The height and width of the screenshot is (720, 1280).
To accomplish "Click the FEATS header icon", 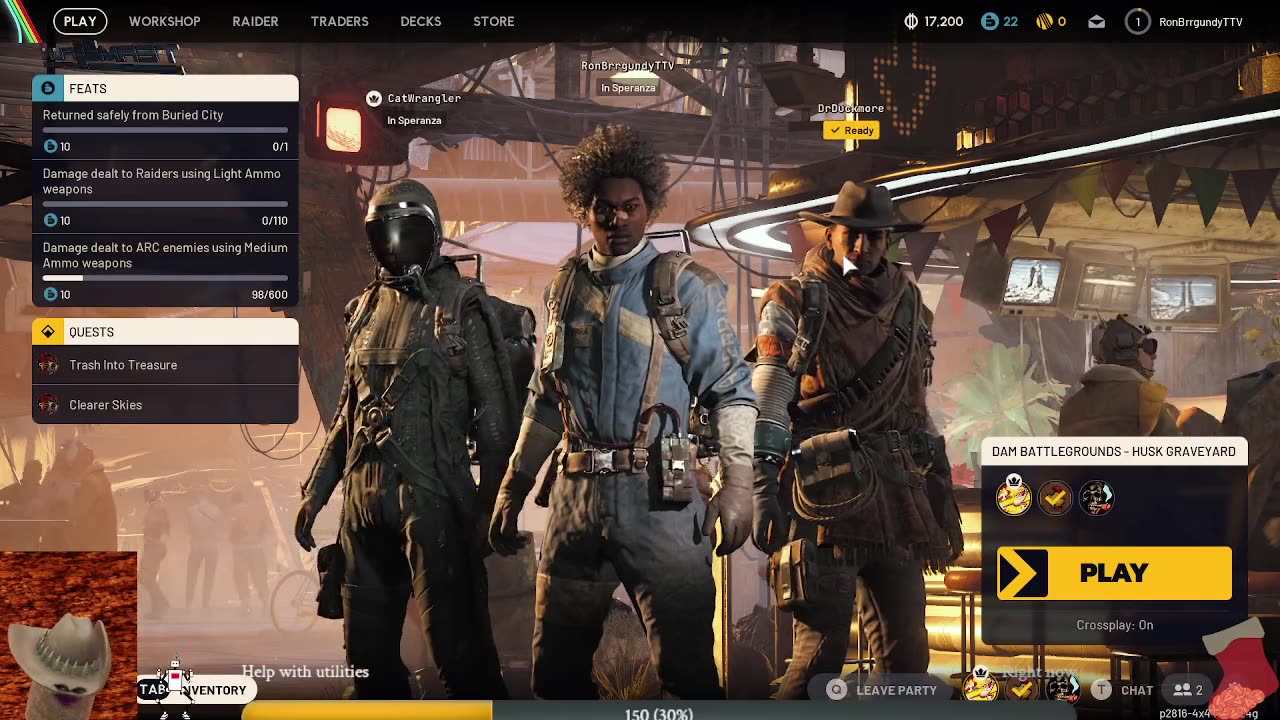I will 47,88.
